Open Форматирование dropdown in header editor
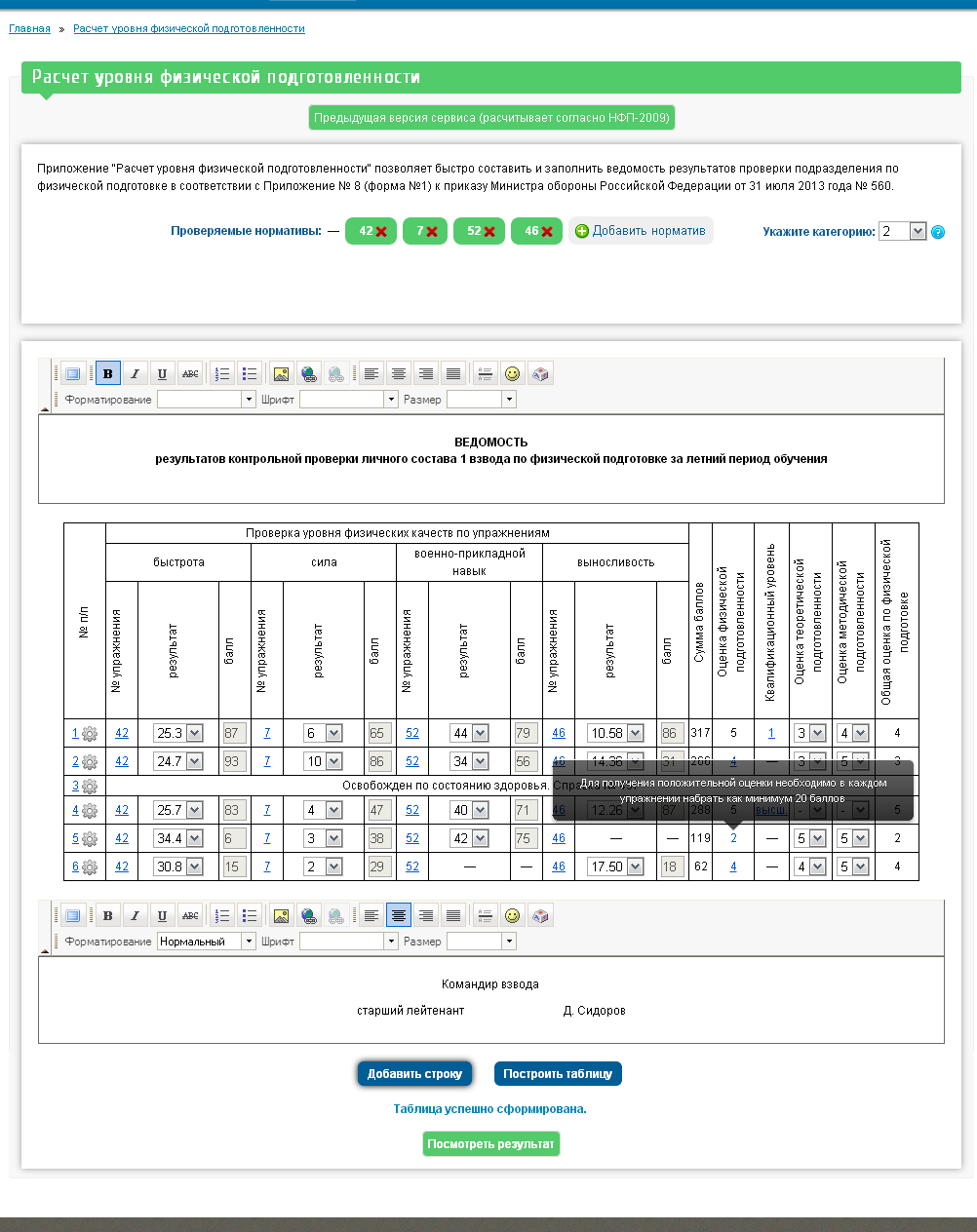This screenshot has height=1232, width=977. [x=206, y=400]
